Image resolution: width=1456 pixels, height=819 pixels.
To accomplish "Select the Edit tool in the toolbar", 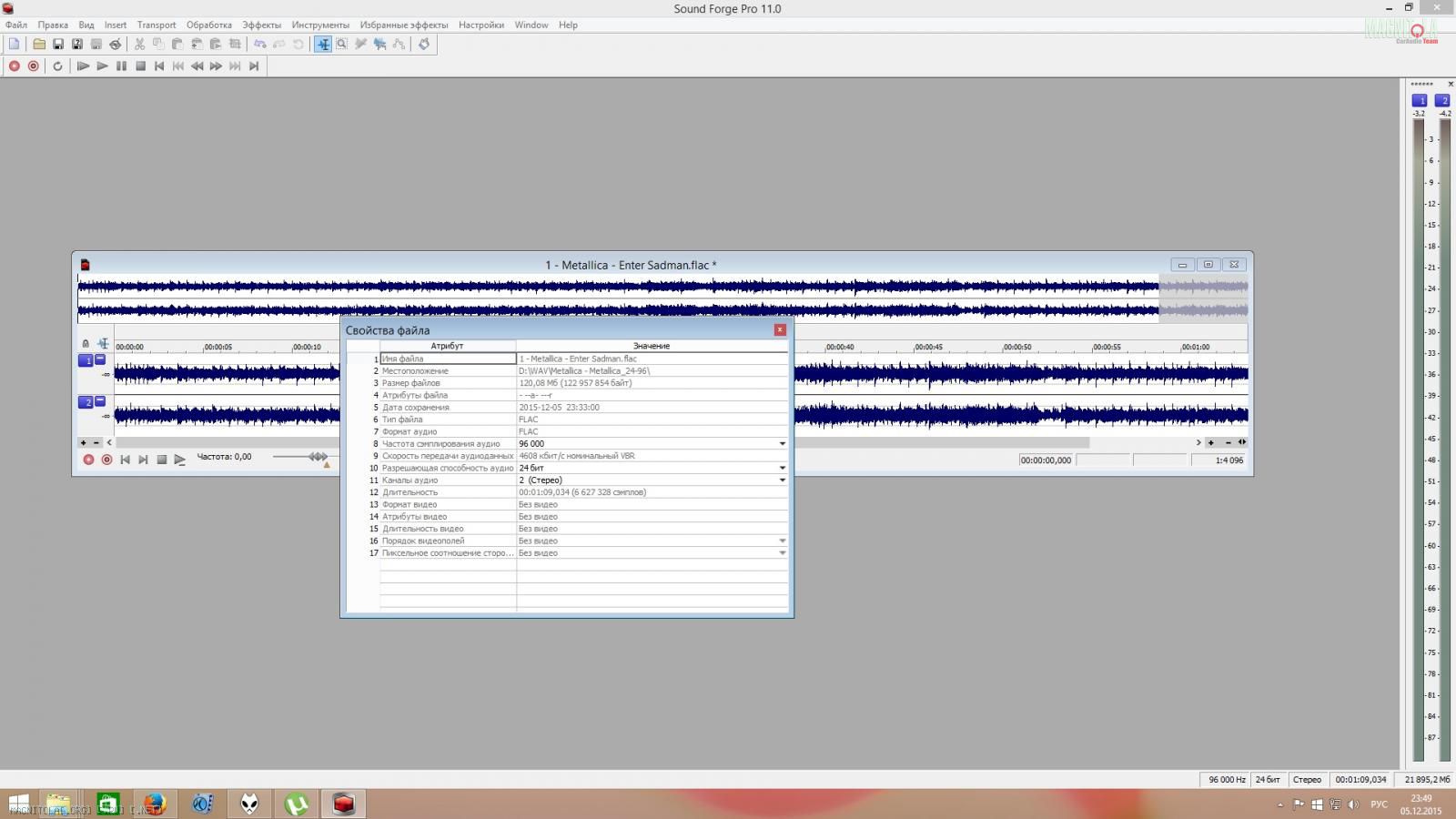I will click(323, 44).
